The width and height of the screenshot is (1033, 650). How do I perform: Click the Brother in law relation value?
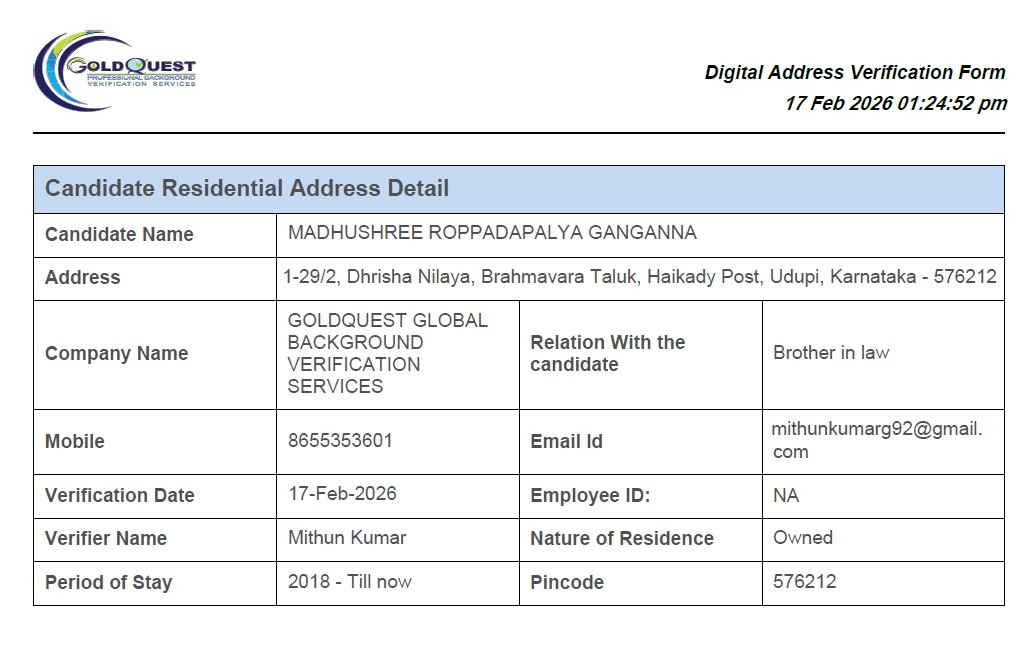(x=831, y=352)
